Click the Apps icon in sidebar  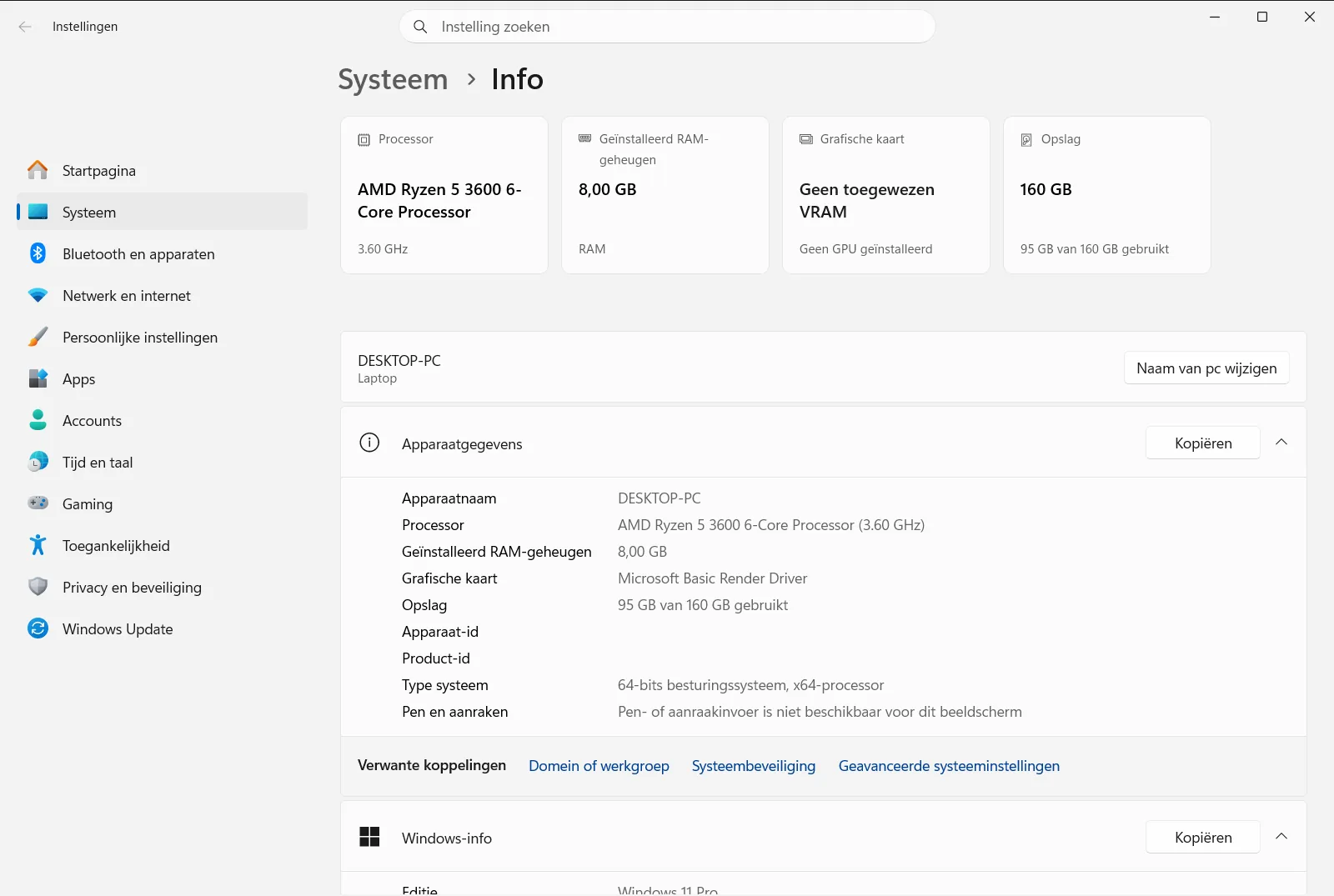click(38, 378)
